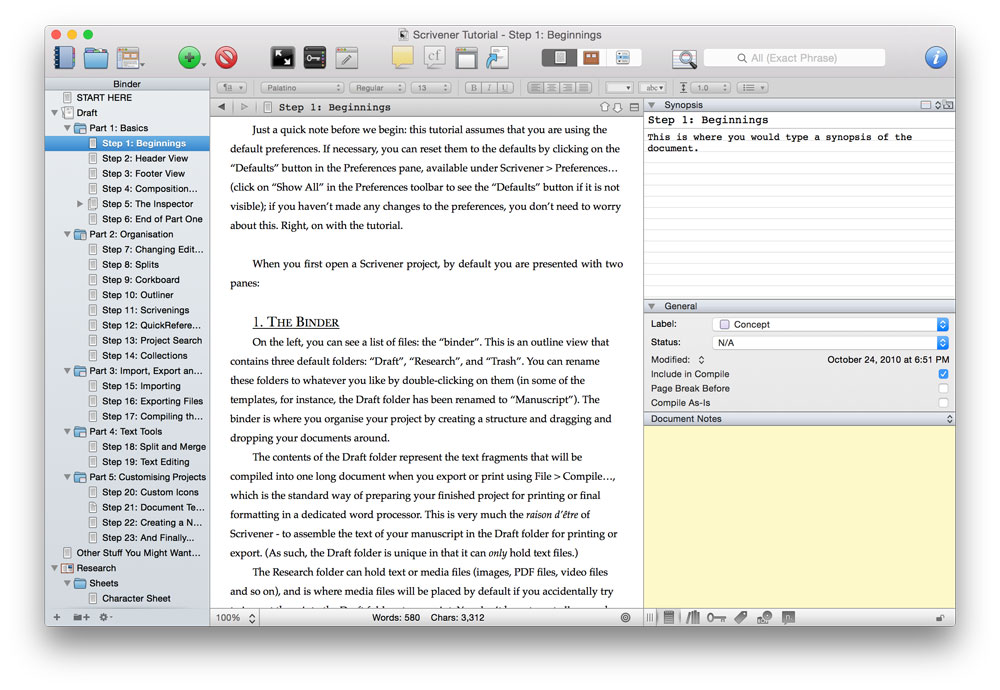This screenshot has height=690, width=1000.
Task: Toggle the Inspector with the blue info icon
Action: (x=936, y=58)
